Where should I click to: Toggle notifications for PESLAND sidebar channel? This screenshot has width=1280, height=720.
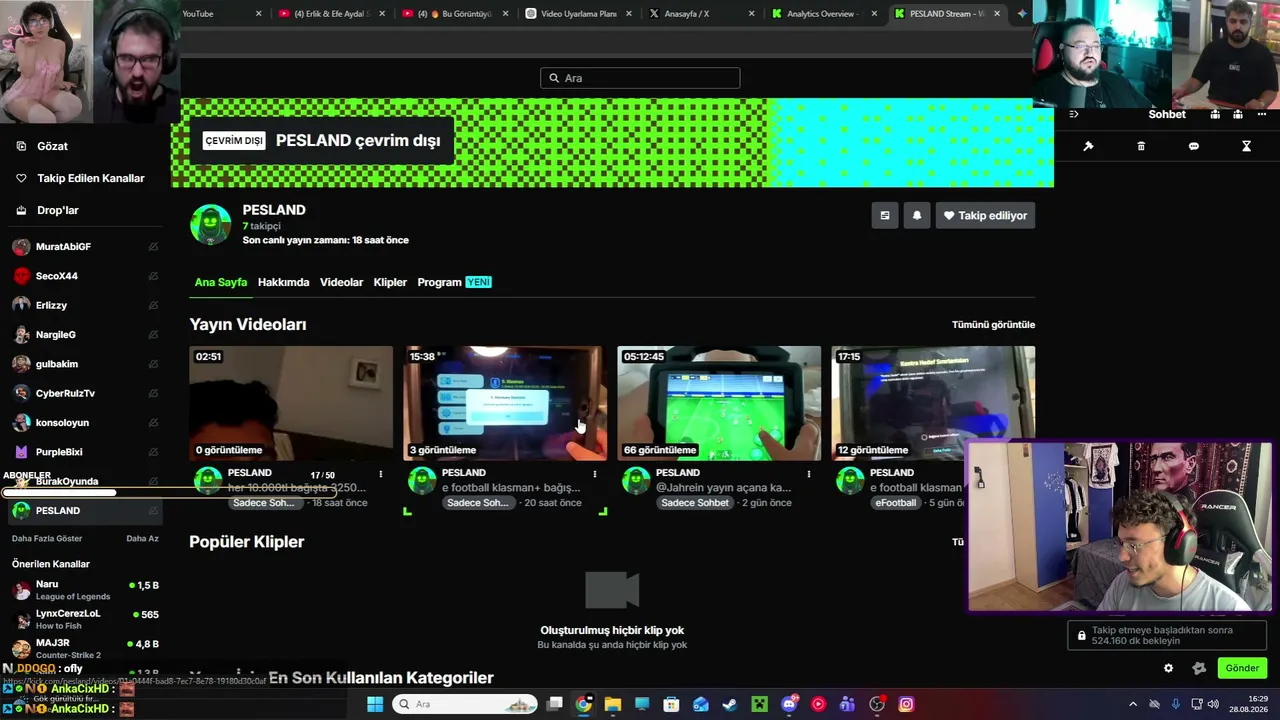pyautogui.click(x=153, y=511)
